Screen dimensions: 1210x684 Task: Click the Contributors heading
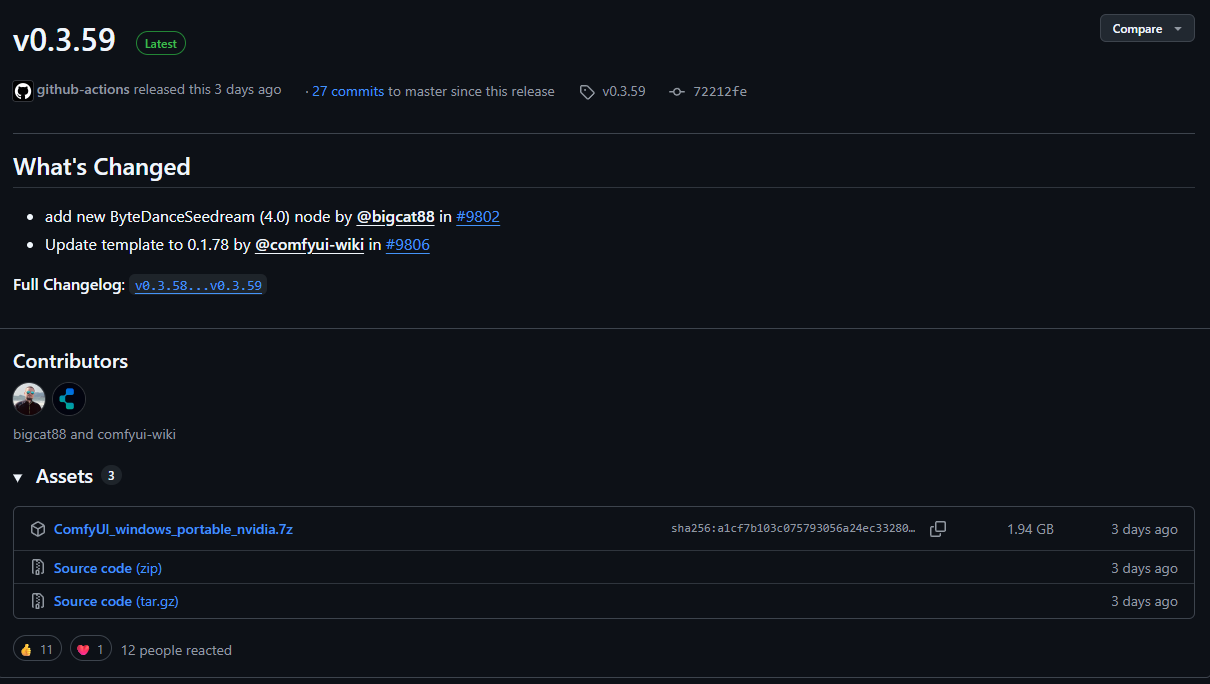click(x=71, y=361)
